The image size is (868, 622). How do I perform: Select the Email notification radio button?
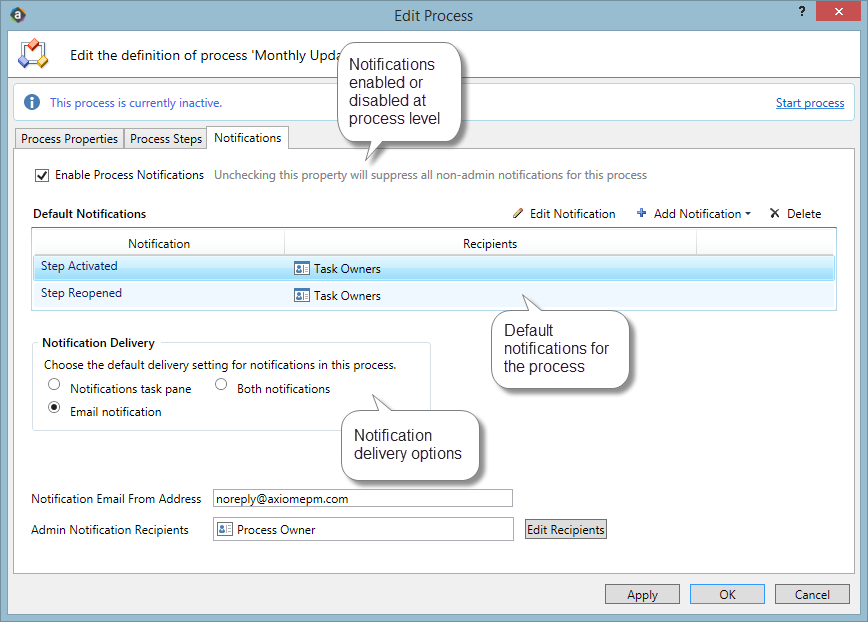(54, 409)
